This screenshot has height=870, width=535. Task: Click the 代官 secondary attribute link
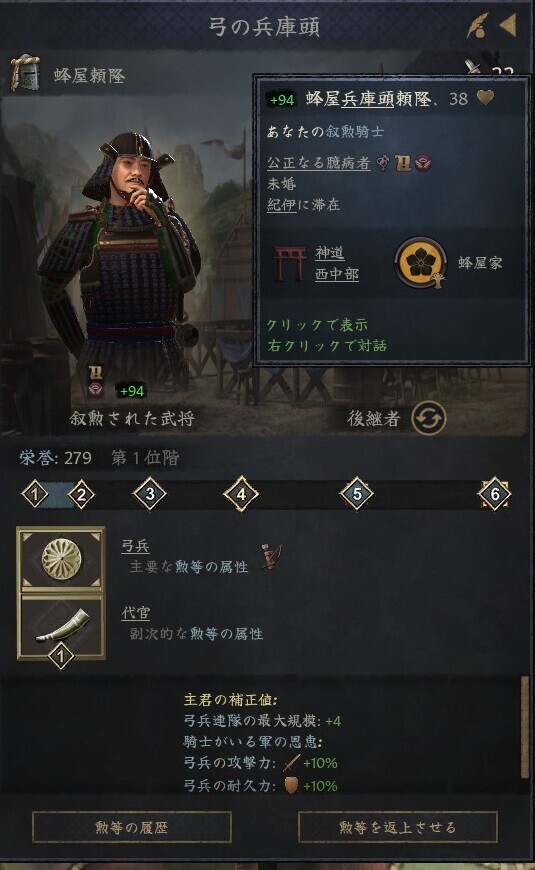pyautogui.click(x=135, y=613)
